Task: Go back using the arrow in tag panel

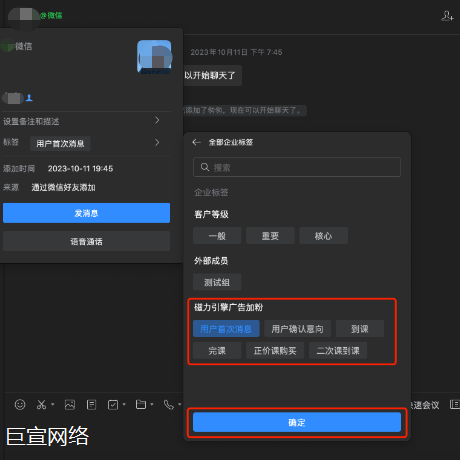Action: point(196,142)
